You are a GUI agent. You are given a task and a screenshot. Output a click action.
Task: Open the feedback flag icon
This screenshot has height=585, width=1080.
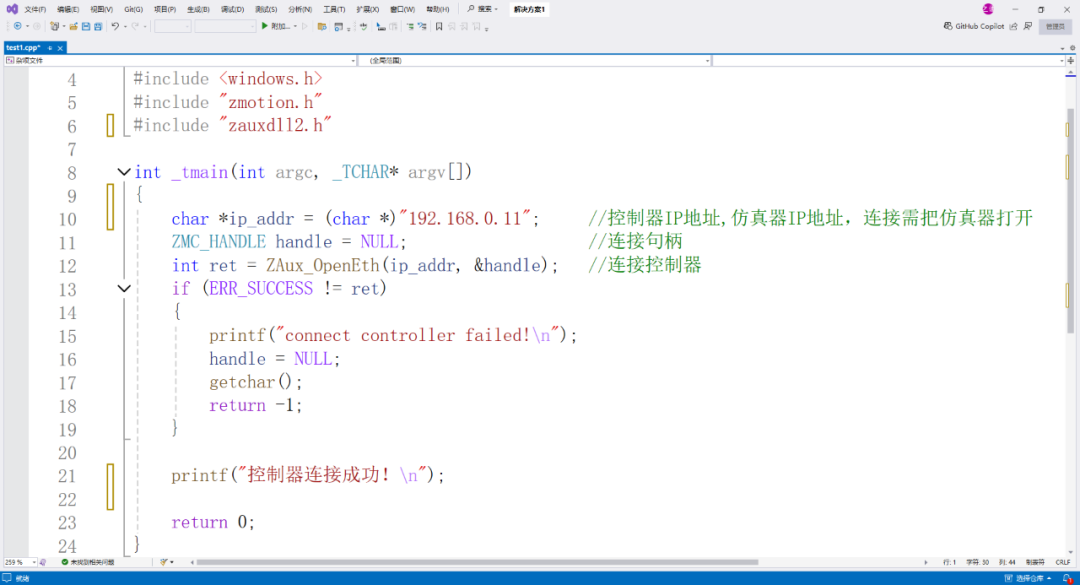(1026, 26)
